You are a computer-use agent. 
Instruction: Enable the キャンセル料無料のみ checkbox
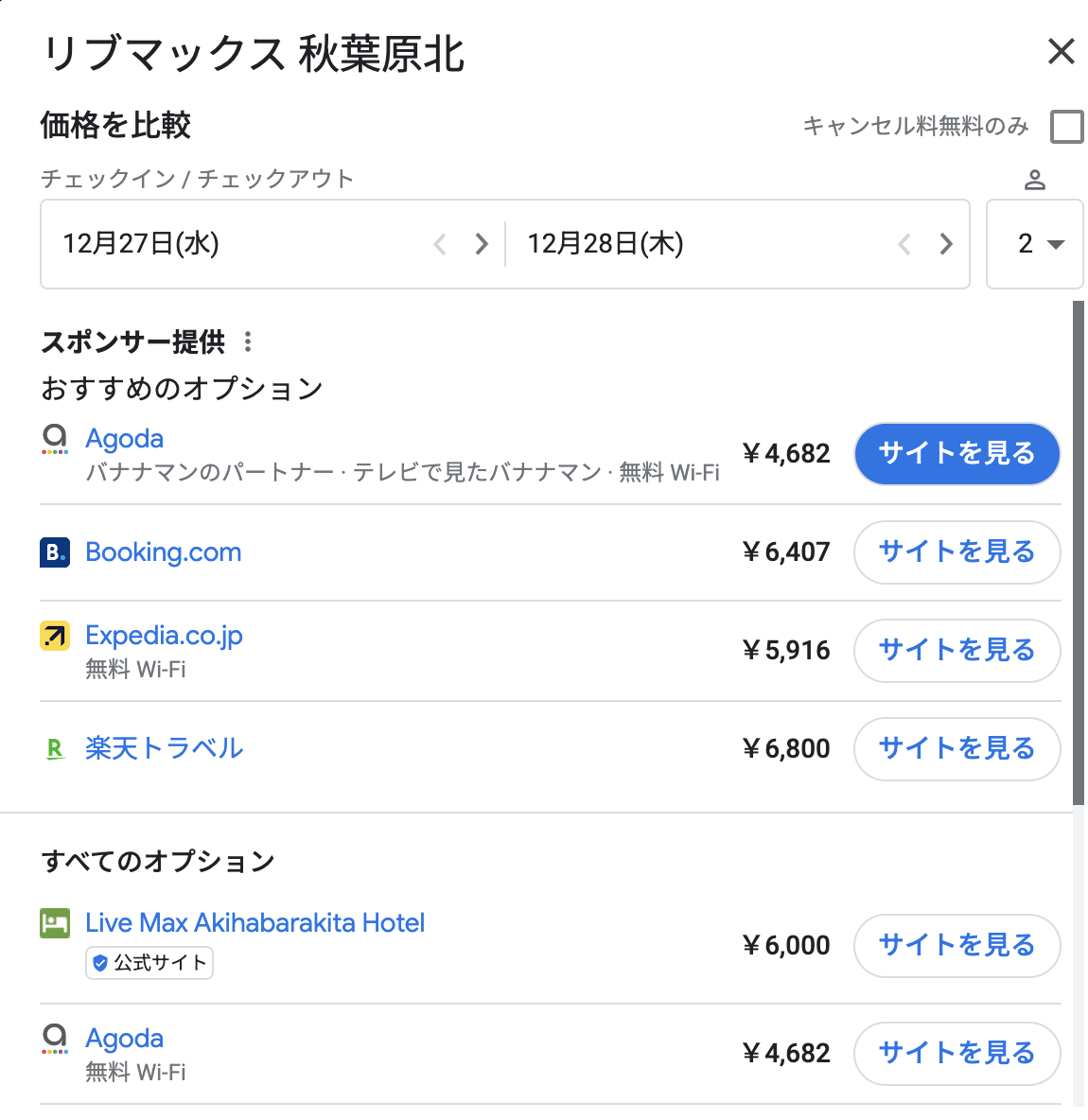tap(1066, 127)
